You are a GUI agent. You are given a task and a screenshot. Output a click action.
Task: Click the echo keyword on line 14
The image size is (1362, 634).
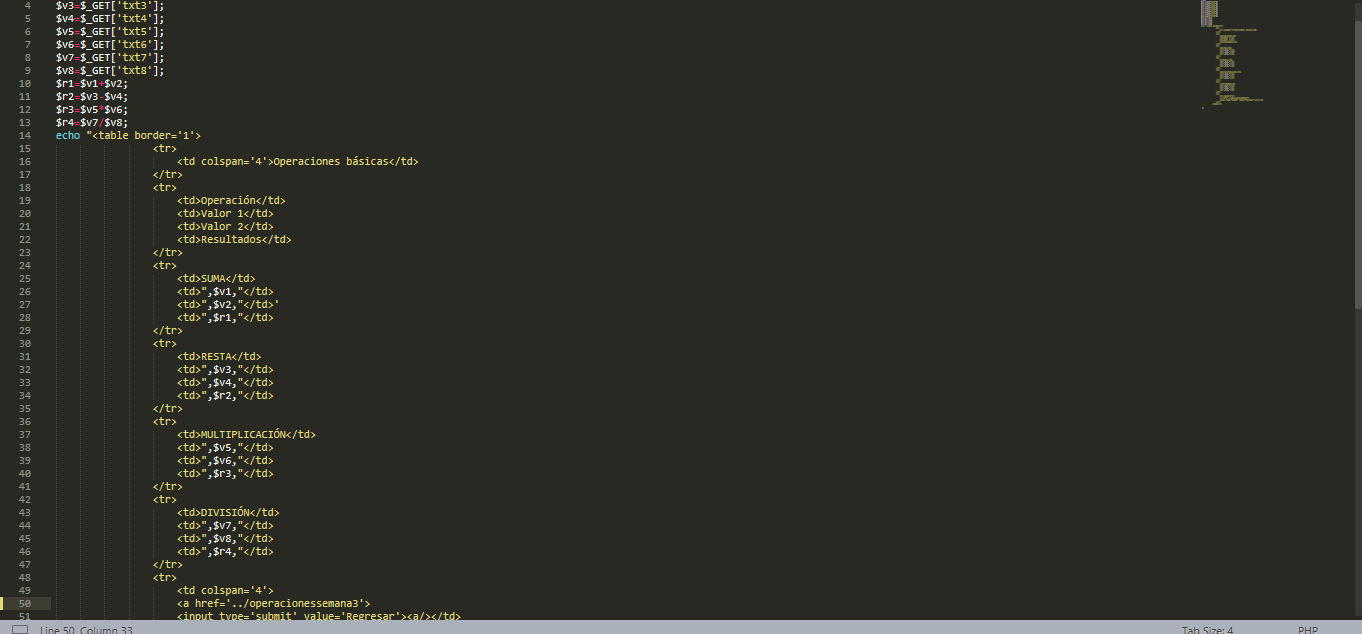coord(68,135)
